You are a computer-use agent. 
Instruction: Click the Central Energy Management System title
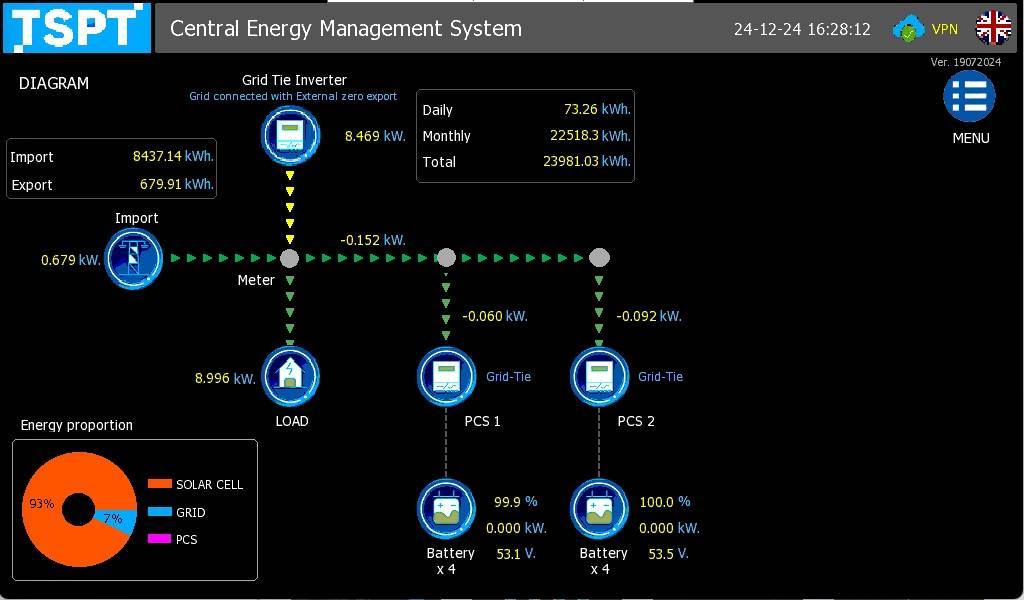pos(345,29)
